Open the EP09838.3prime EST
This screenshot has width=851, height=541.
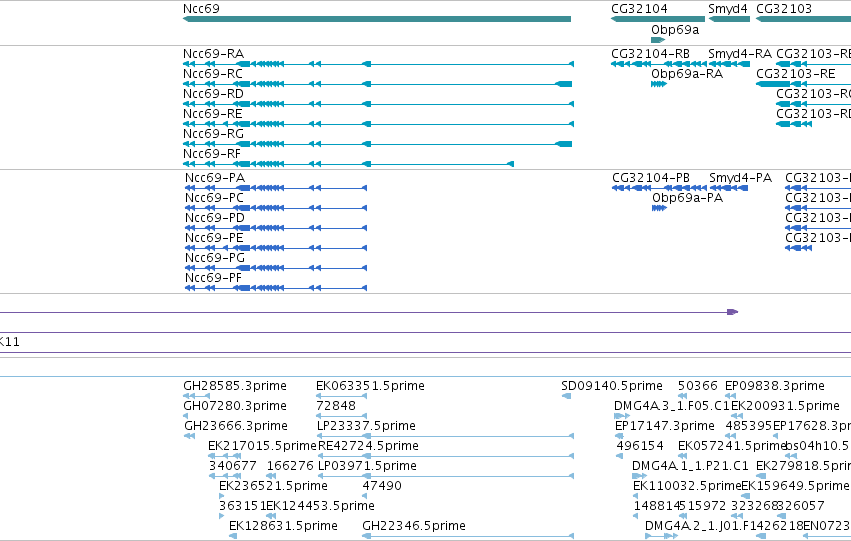[731, 396]
